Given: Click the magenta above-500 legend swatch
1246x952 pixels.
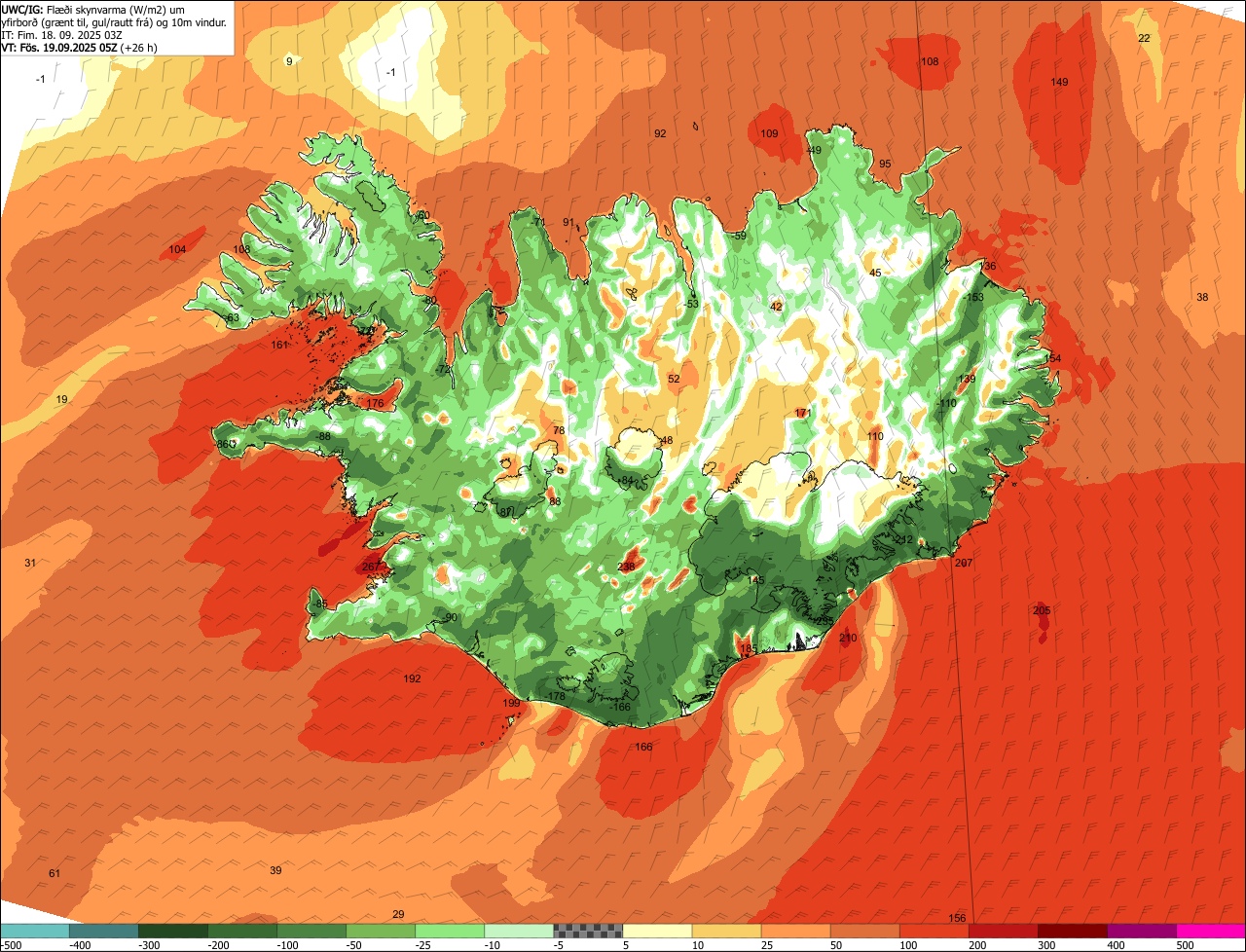Looking at the screenshot, I should 1211,931.
